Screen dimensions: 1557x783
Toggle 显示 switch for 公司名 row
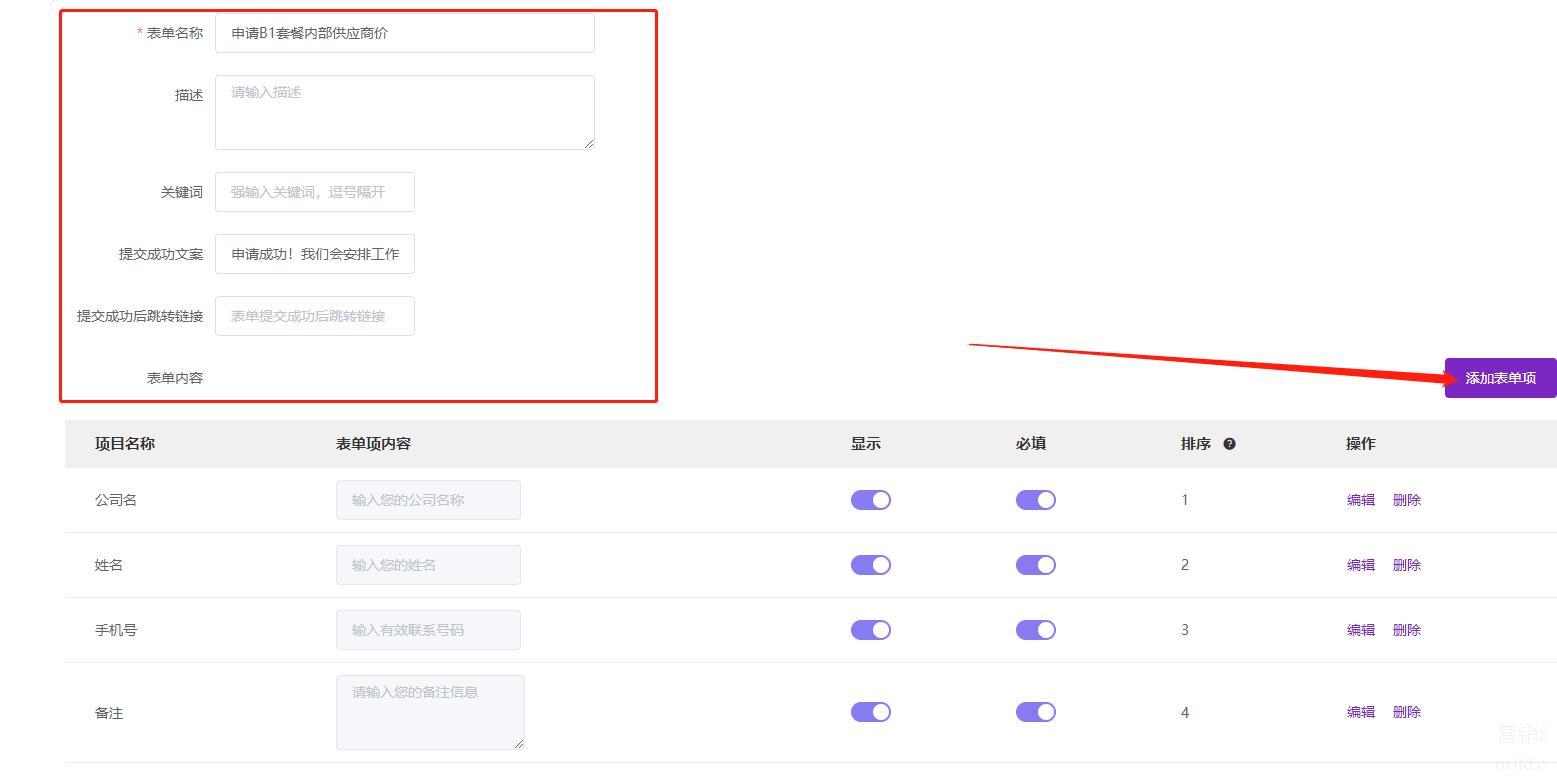tap(870, 500)
